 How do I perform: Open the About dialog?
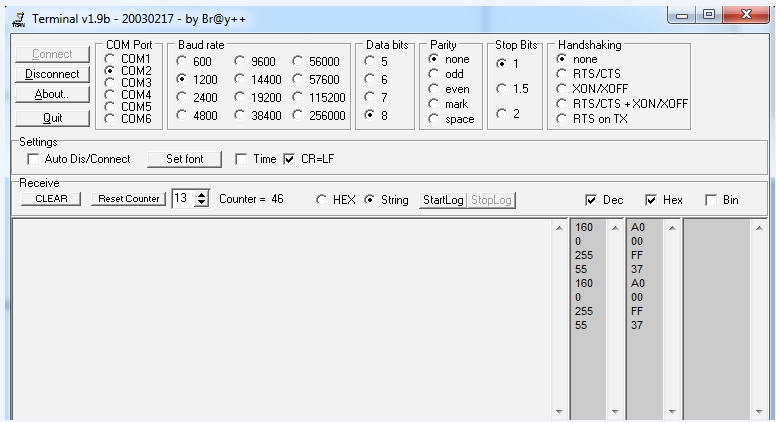click(52, 94)
